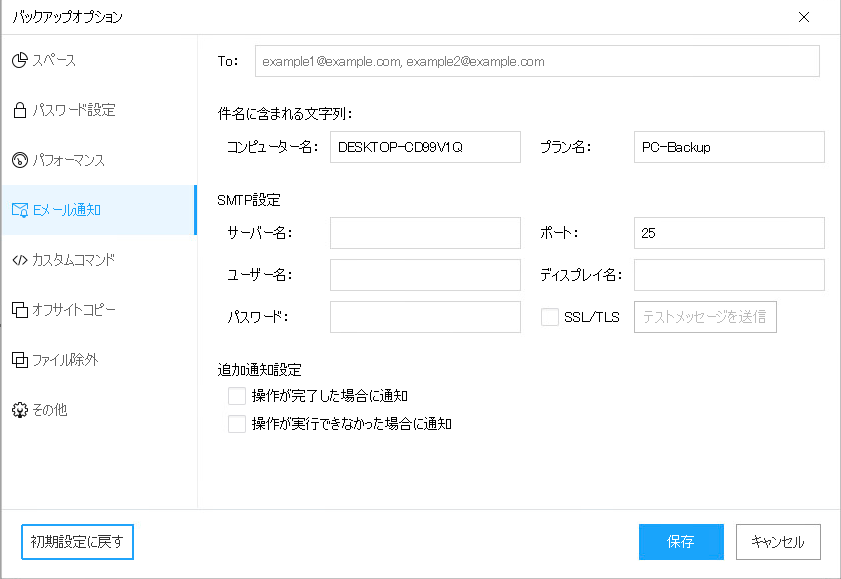Check 操作が完了した場合に通知 checkbox
Viewport: 841px width, 579px height.
[237, 396]
